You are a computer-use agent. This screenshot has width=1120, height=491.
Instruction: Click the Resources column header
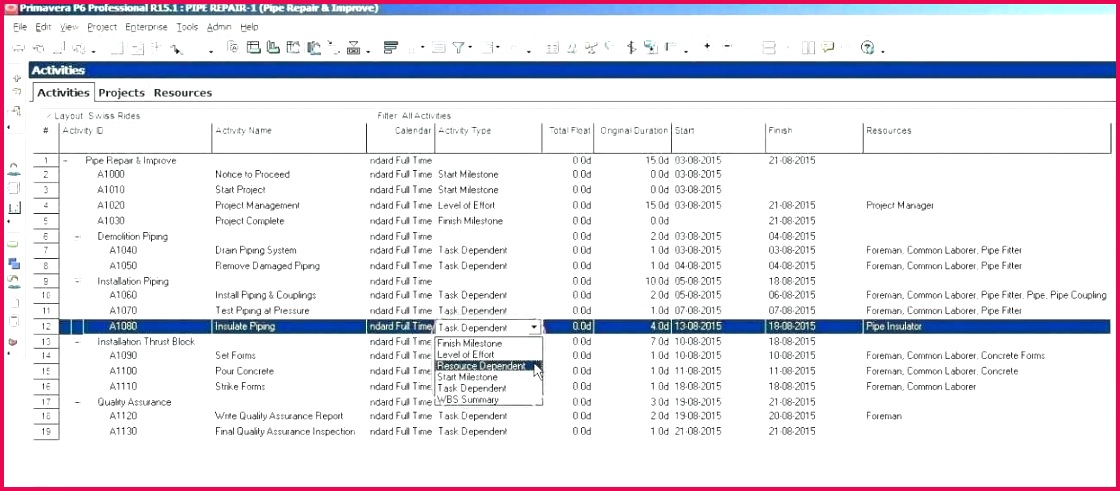click(989, 137)
